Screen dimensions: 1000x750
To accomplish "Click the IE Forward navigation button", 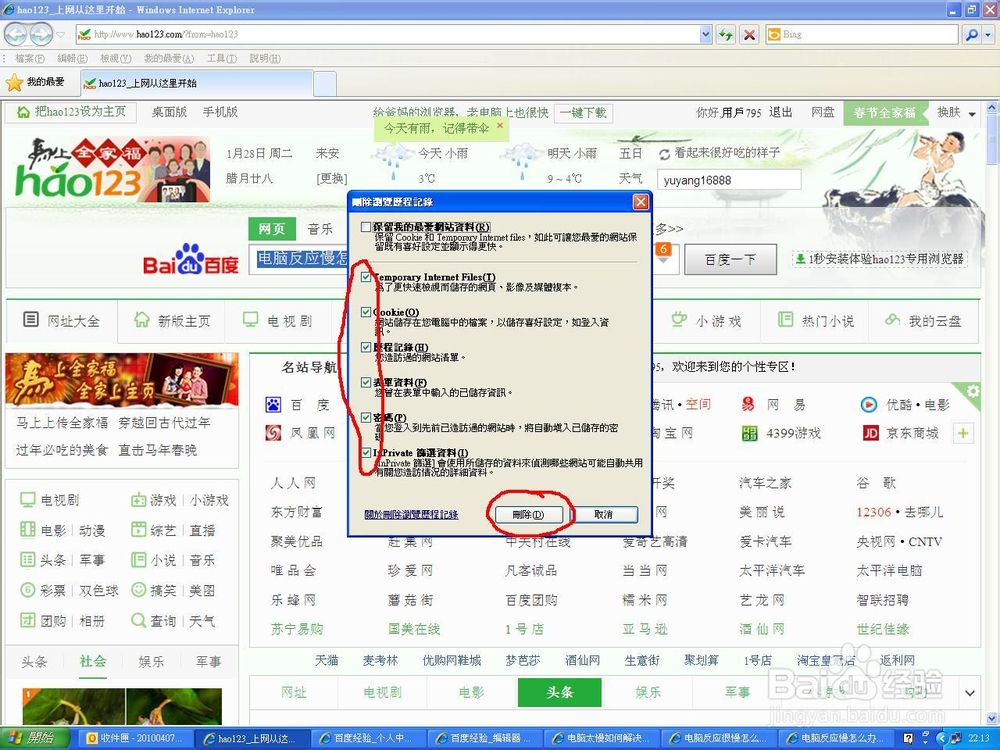I will (41, 34).
